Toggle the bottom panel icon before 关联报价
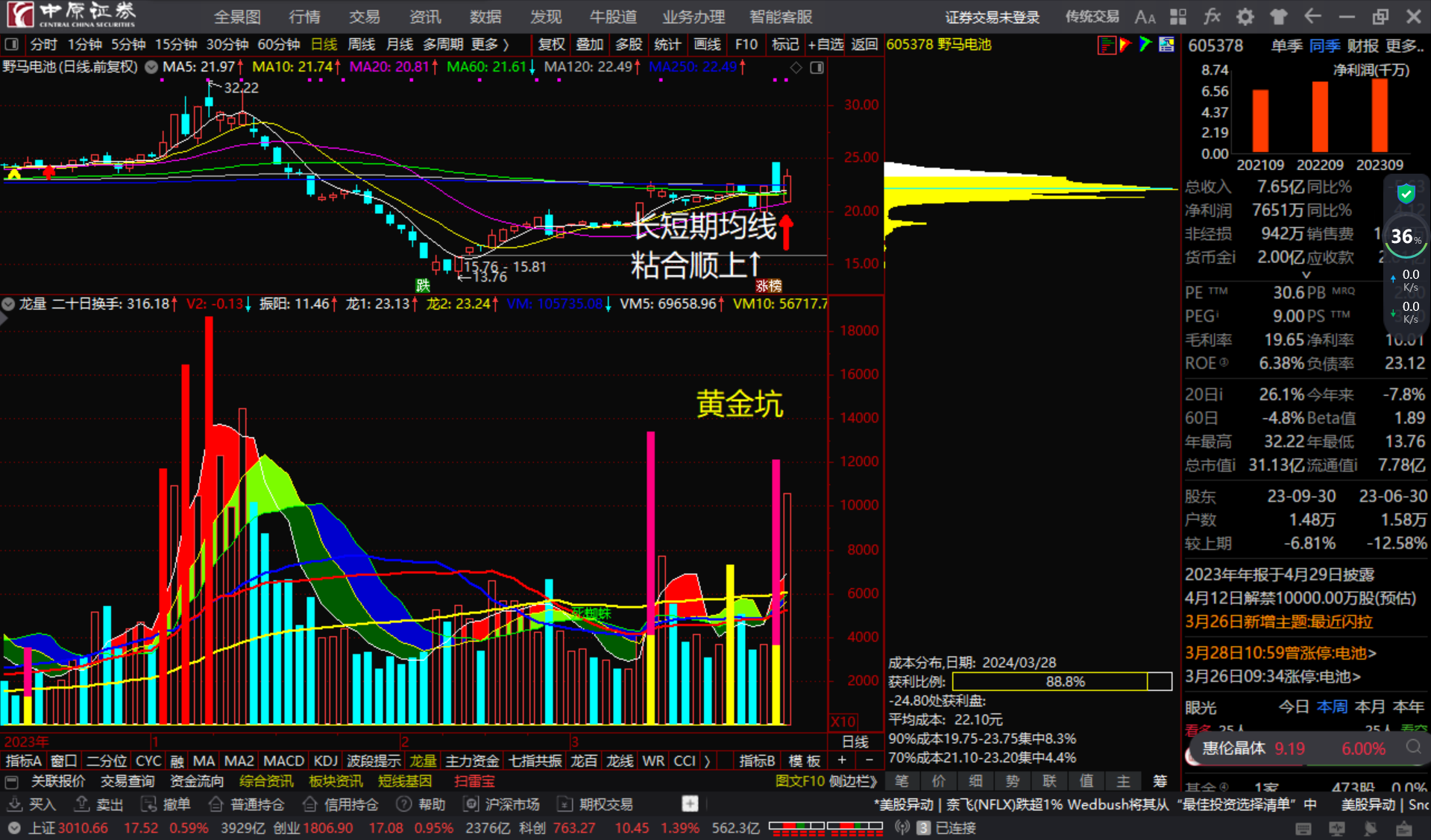The image size is (1431, 840). pos(12,782)
